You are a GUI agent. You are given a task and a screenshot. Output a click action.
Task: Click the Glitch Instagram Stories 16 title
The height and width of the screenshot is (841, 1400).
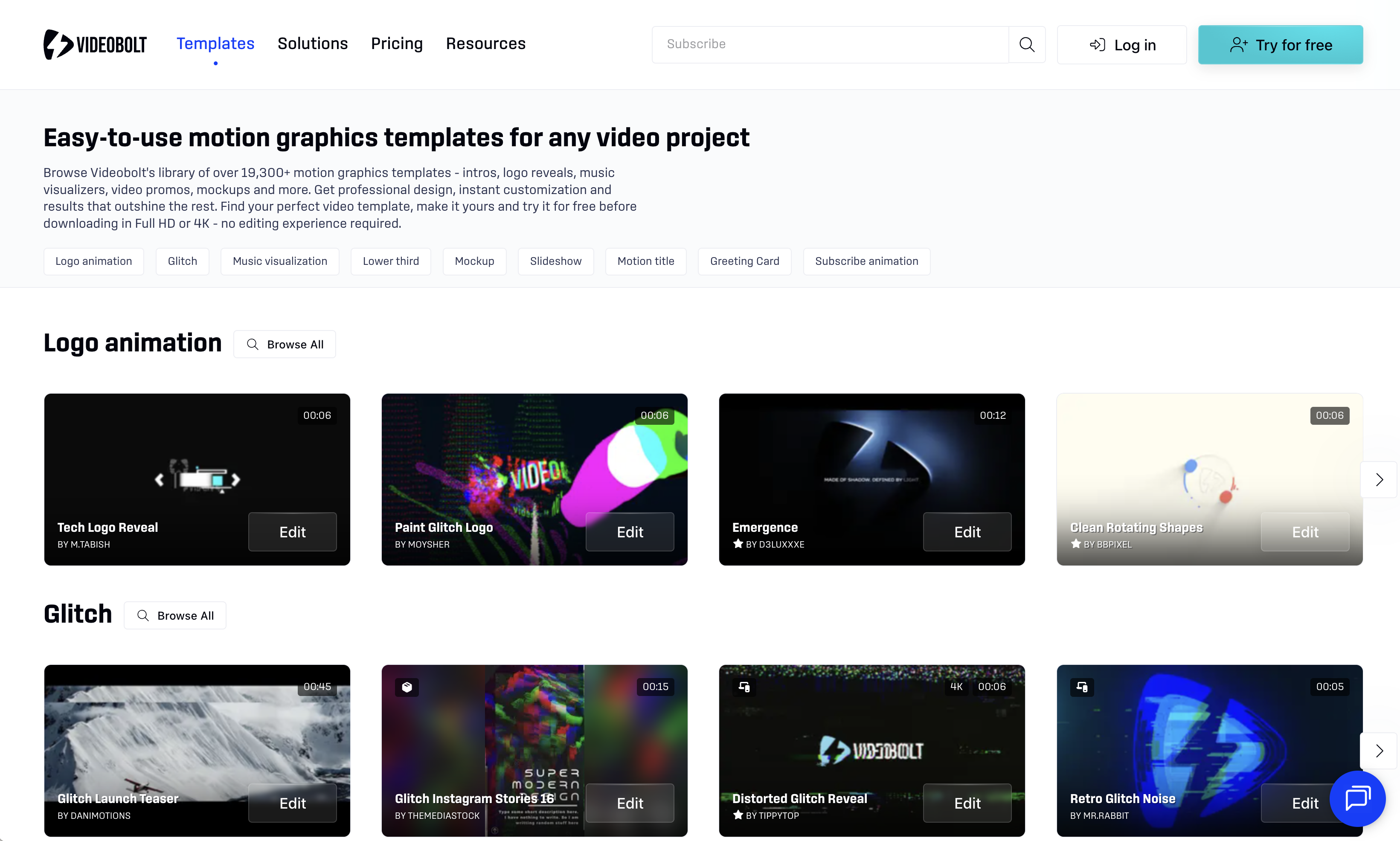point(474,799)
